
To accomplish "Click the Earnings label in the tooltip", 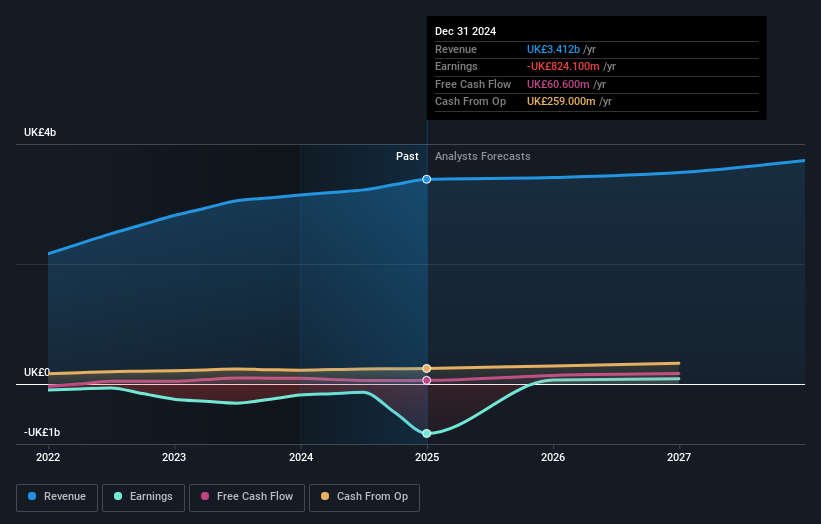I will 456,66.
